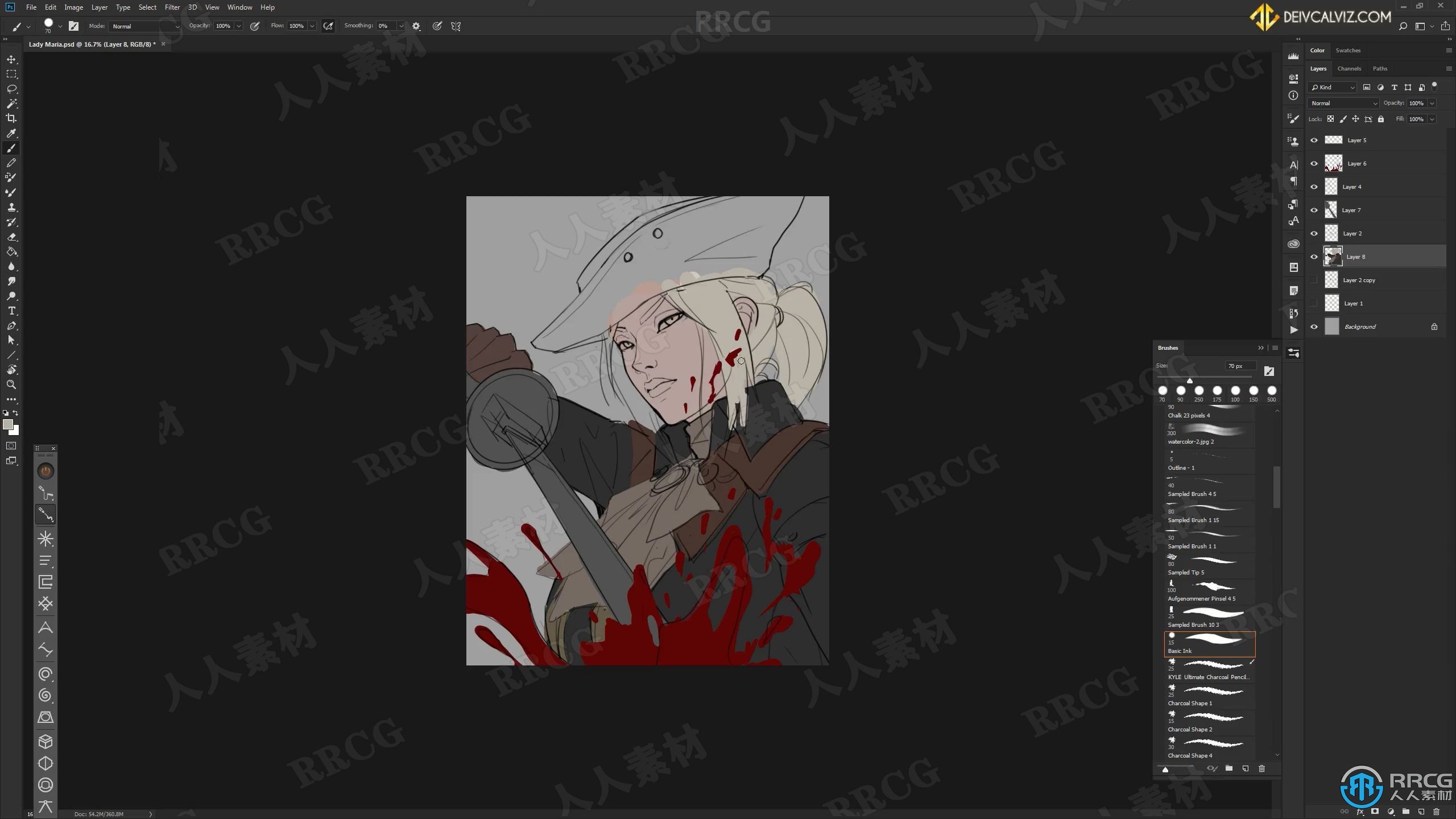Click the search icon in top bar
The width and height of the screenshot is (1456, 819).
(1403, 26)
